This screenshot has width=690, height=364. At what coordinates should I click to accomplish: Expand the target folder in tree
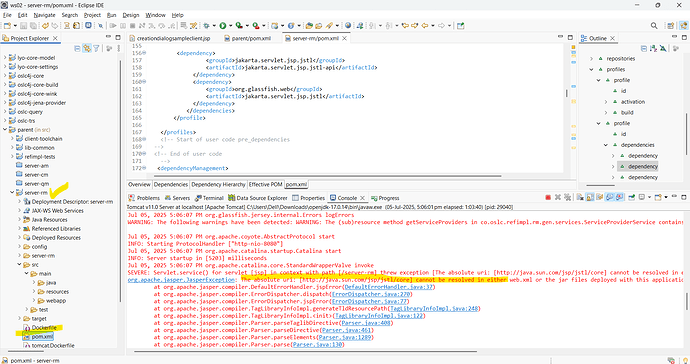tap(19, 318)
